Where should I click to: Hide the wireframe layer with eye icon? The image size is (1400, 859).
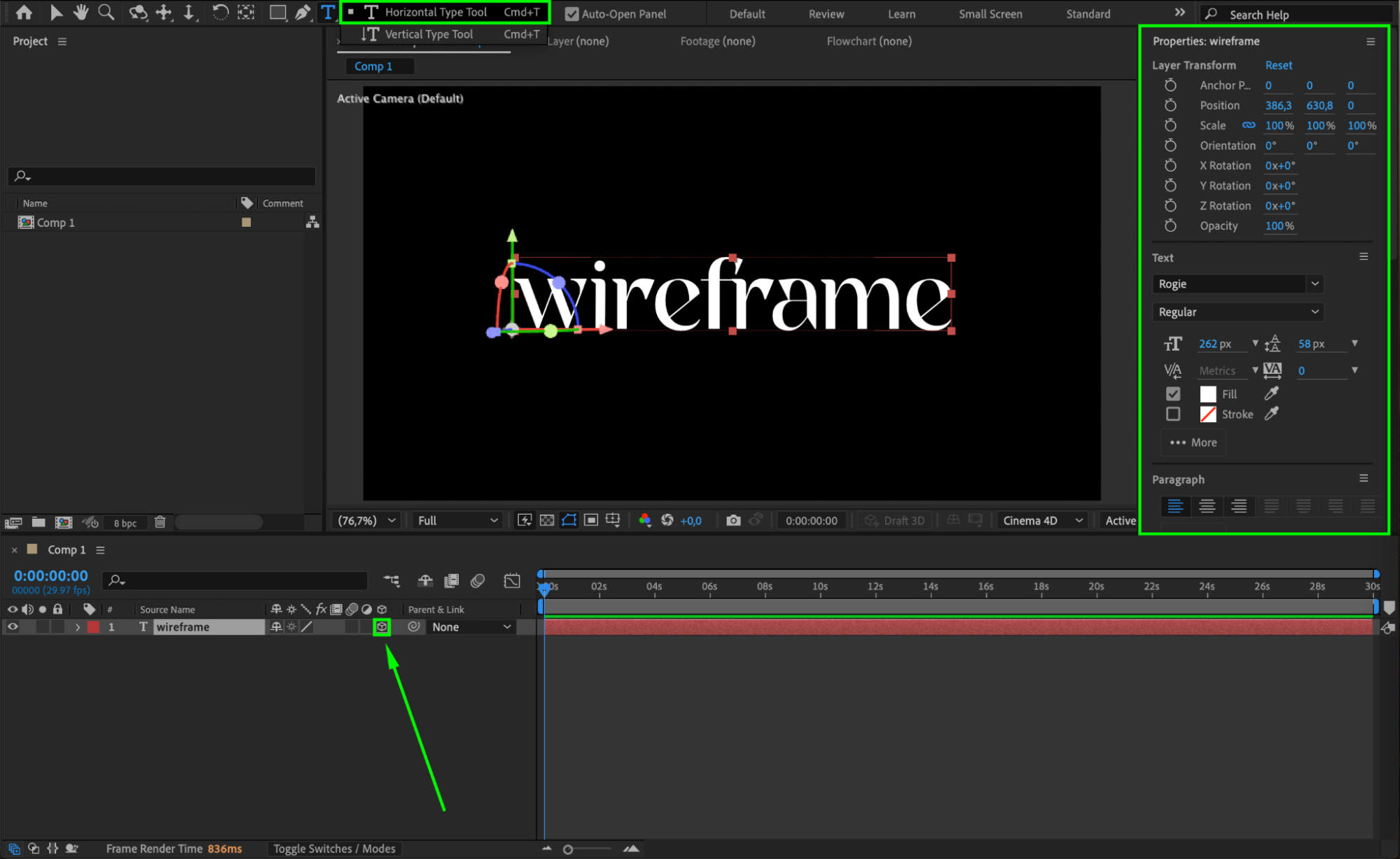tap(12, 627)
